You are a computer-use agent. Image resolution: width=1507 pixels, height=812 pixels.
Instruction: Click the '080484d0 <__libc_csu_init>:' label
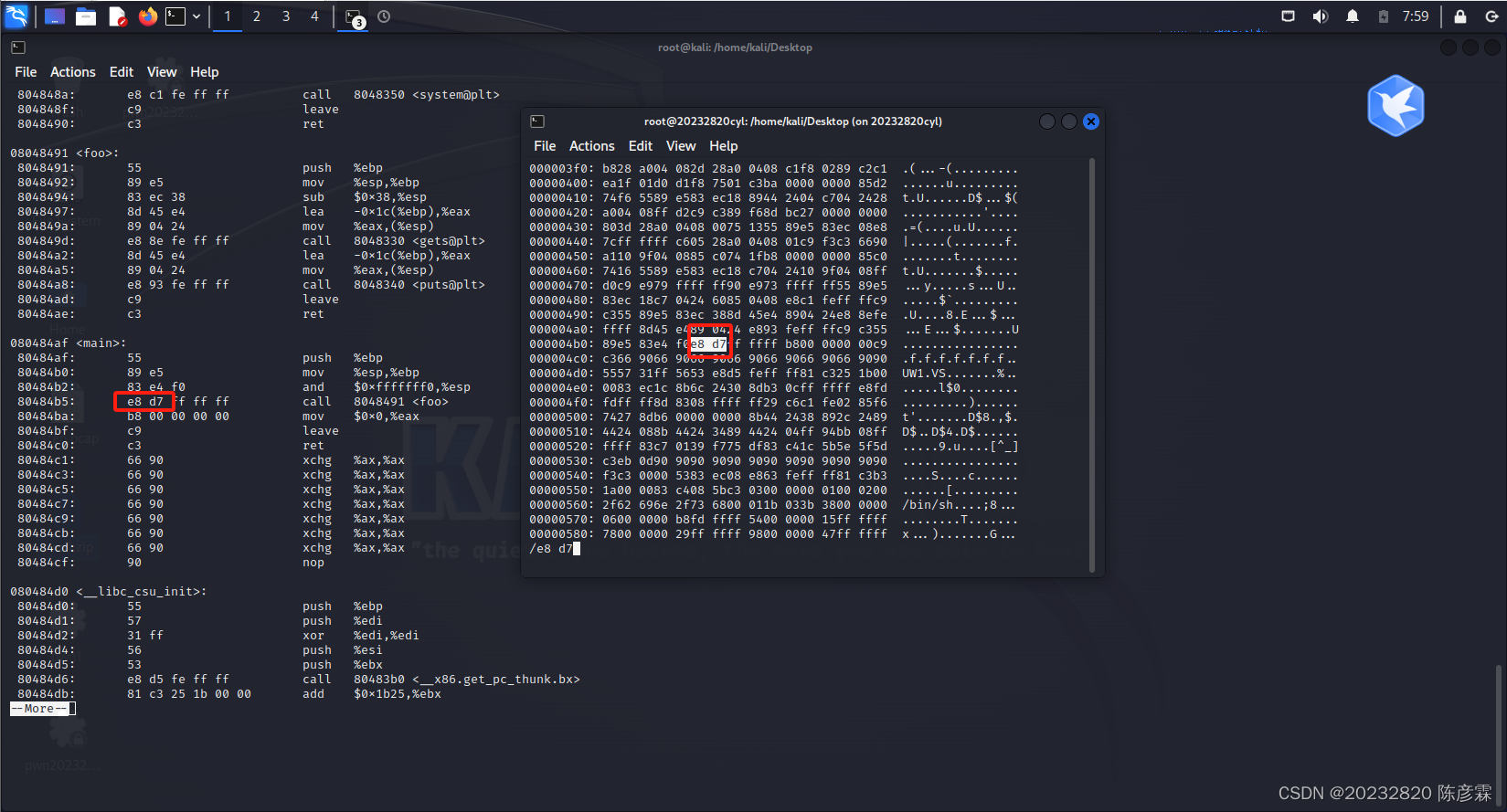109,592
